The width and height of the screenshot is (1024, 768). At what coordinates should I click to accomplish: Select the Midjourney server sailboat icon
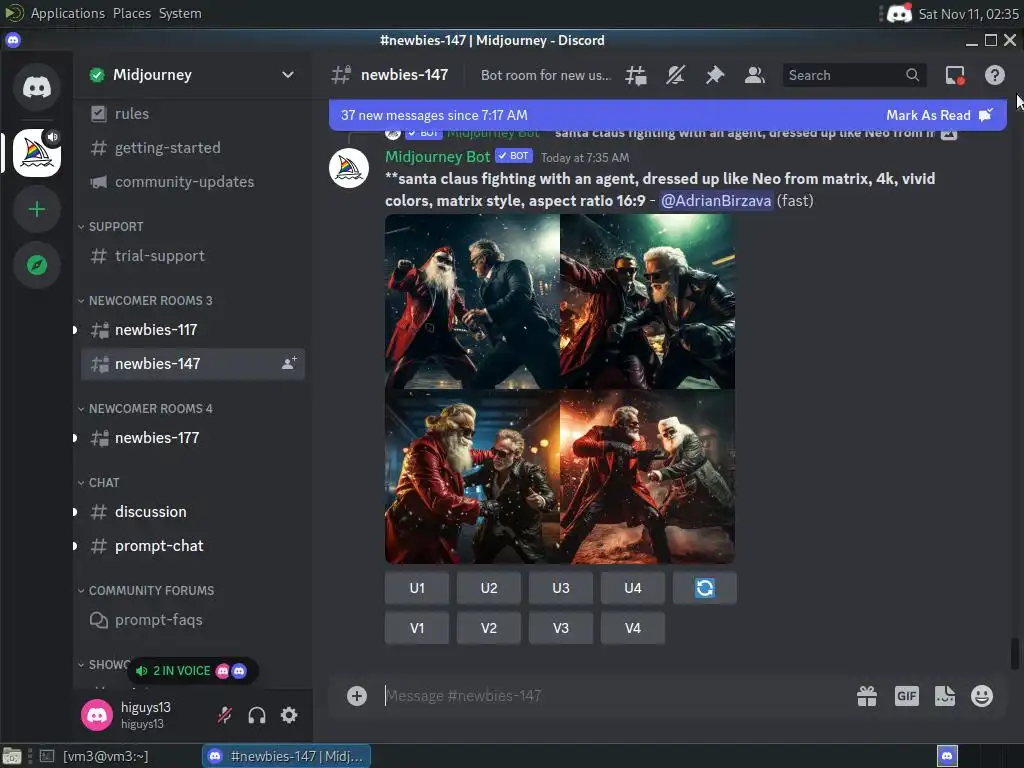point(37,153)
